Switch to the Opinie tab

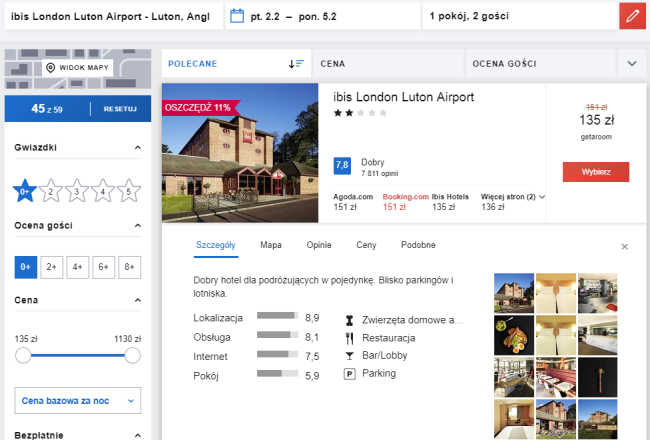[x=319, y=245]
